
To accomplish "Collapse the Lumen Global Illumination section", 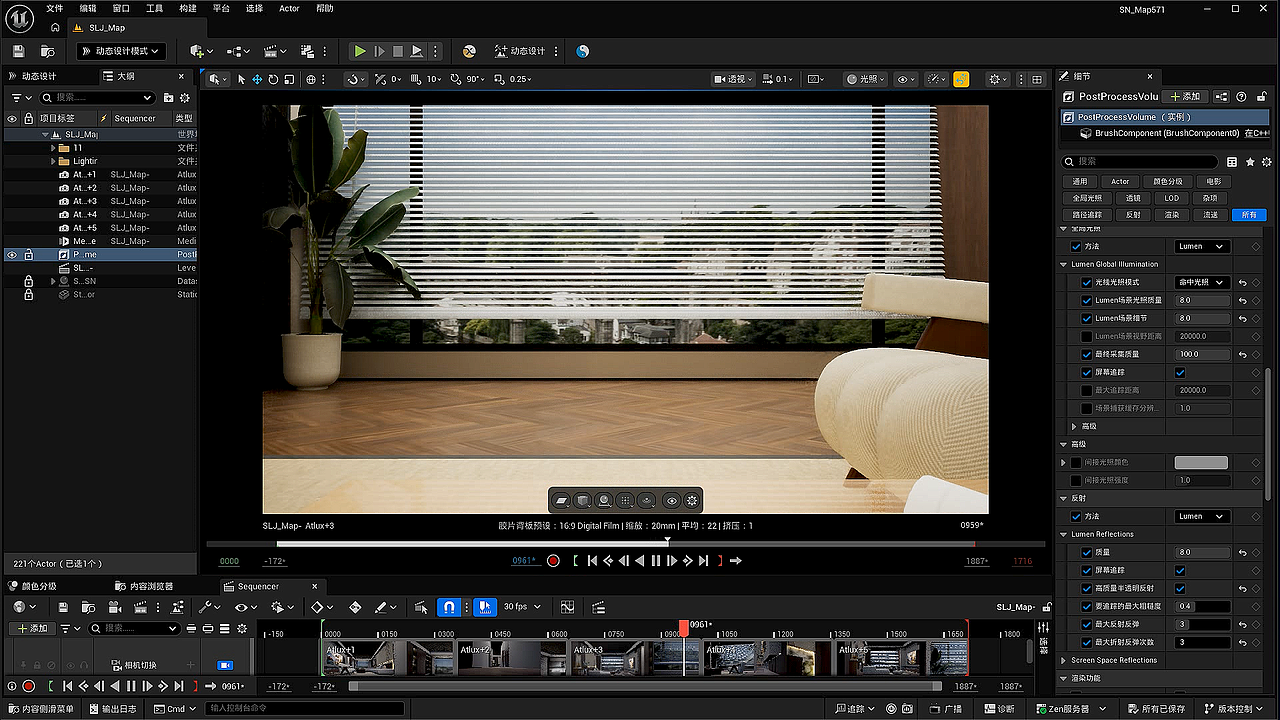I will click(x=1063, y=264).
